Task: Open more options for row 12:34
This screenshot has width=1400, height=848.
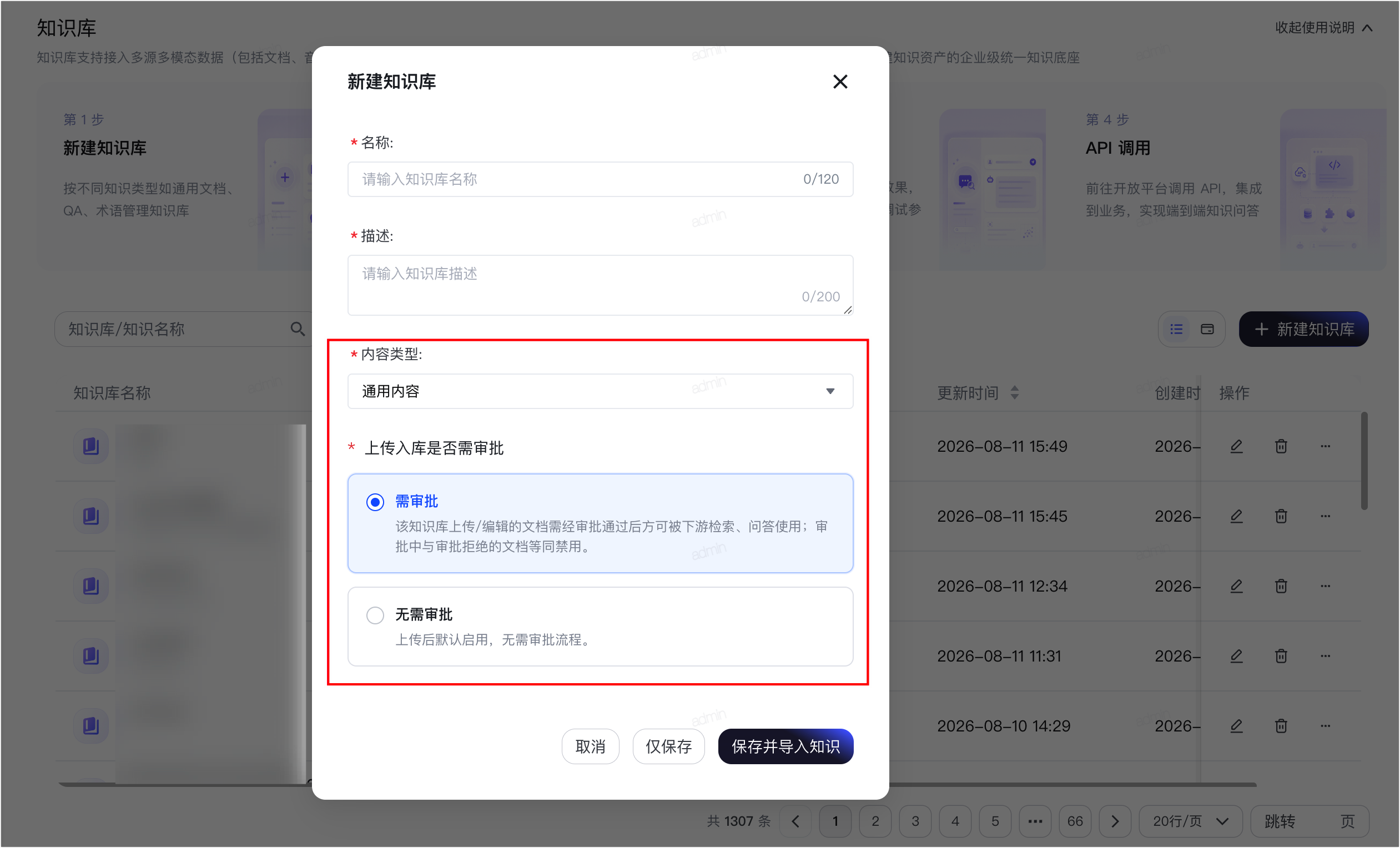Action: click(x=1325, y=586)
